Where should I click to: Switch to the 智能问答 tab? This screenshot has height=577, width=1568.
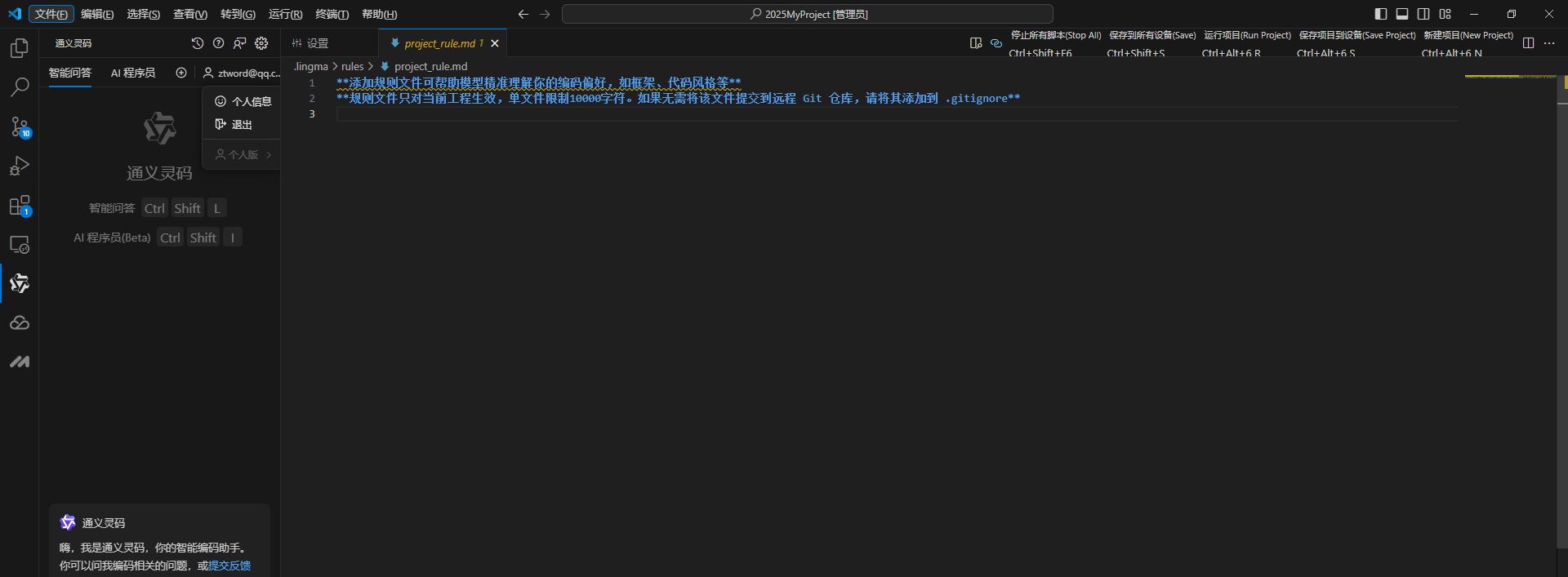click(x=70, y=73)
